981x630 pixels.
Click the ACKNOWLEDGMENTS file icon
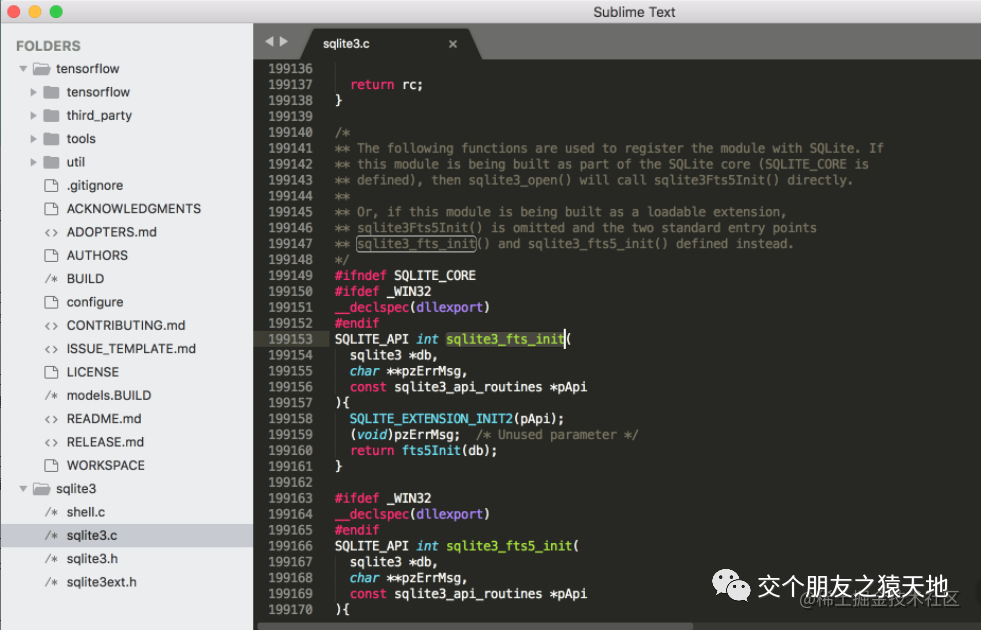(51, 209)
